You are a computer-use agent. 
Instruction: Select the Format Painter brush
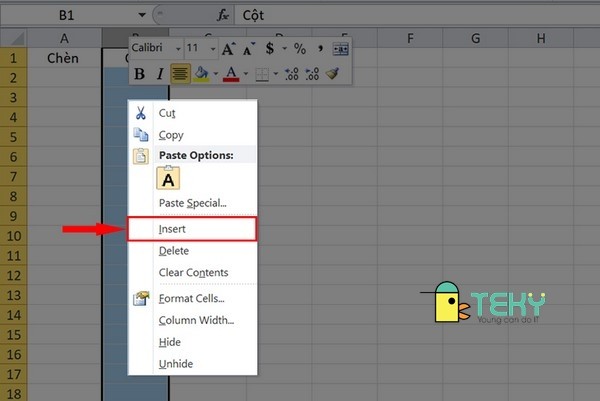(x=333, y=73)
